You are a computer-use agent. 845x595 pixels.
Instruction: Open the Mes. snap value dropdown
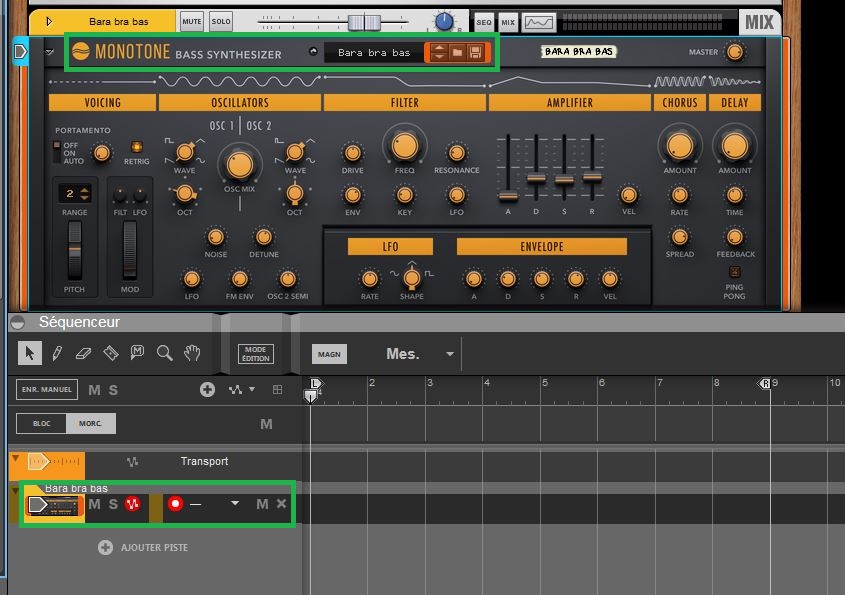pyautogui.click(x=448, y=353)
